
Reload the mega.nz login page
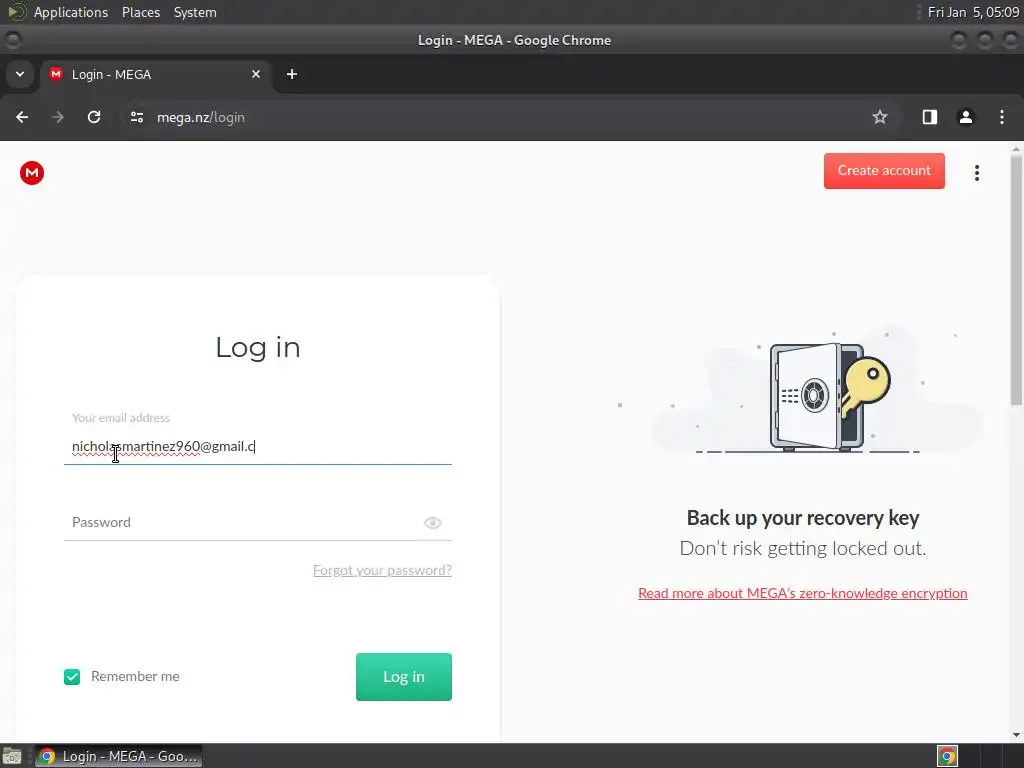[94, 118]
